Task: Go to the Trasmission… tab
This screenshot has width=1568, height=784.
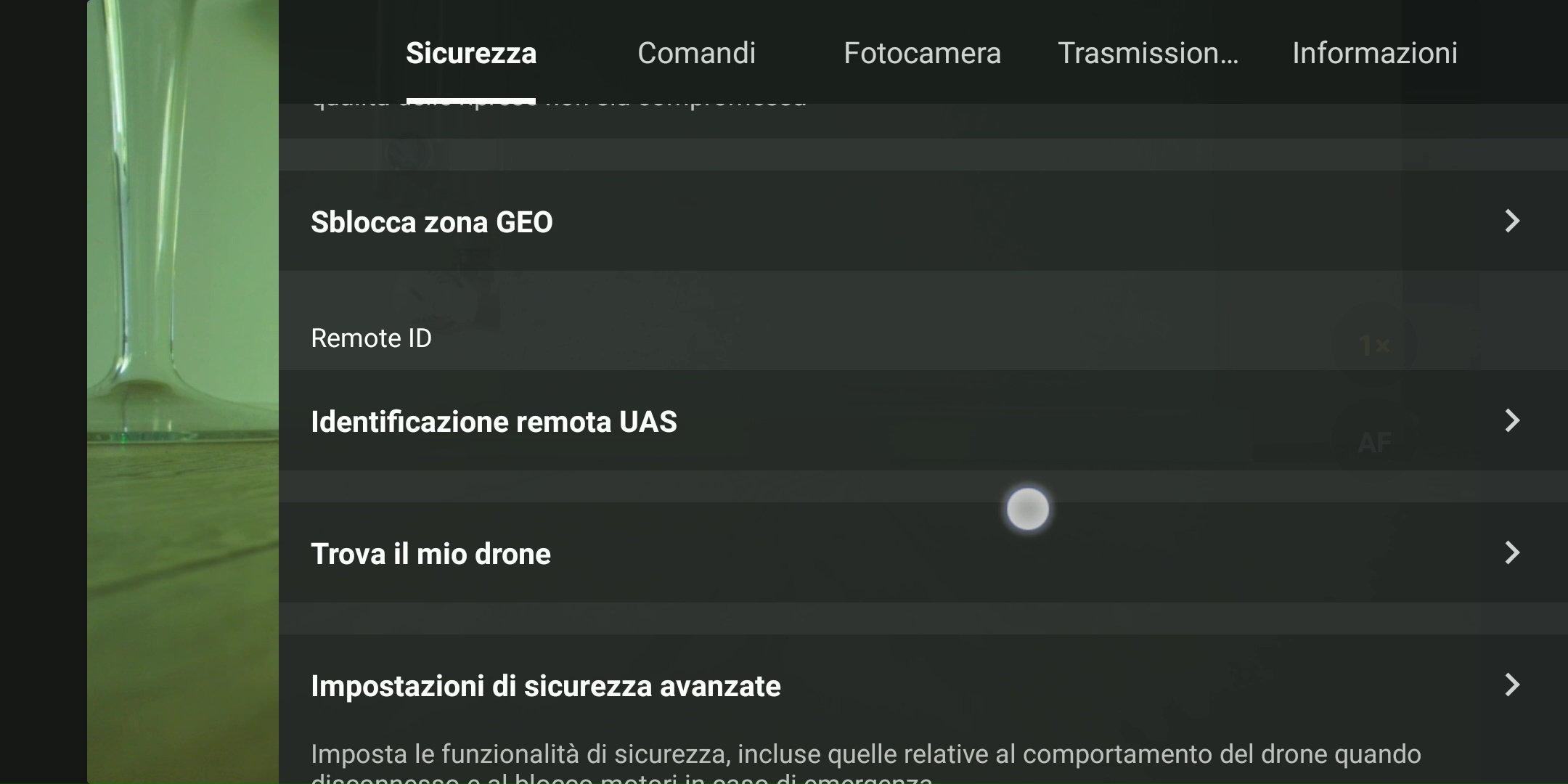Action: click(1148, 53)
